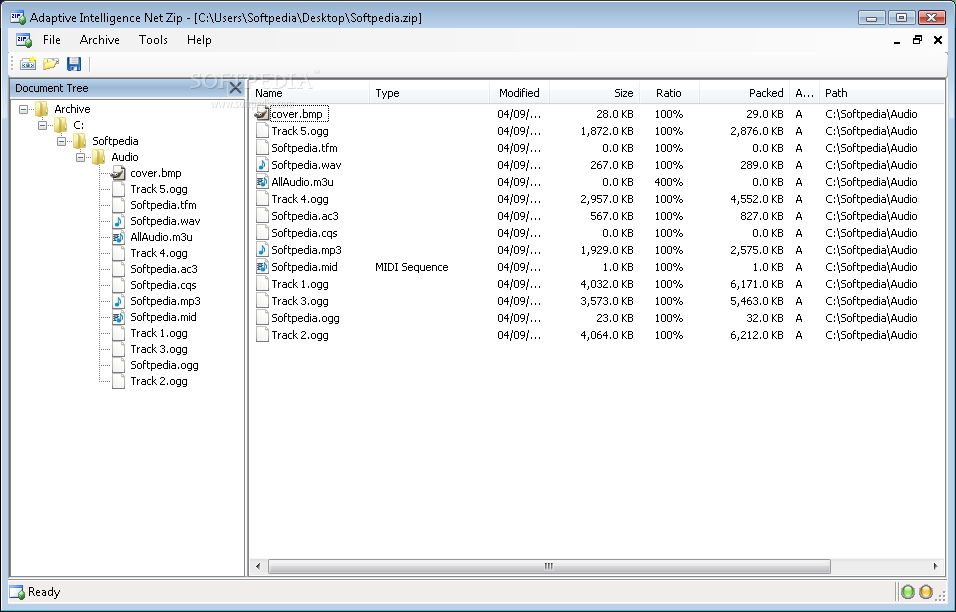The height and width of the screenshot is (612, 956).
Task: Collapse the C: tree node
Action: click(x=42, y=125)
